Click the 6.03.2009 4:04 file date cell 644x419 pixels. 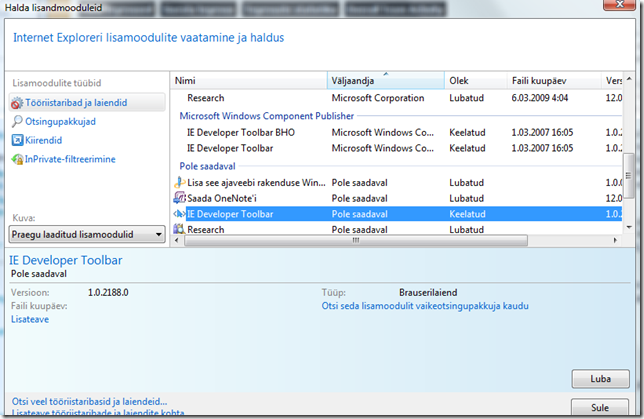tap(540, 98)
